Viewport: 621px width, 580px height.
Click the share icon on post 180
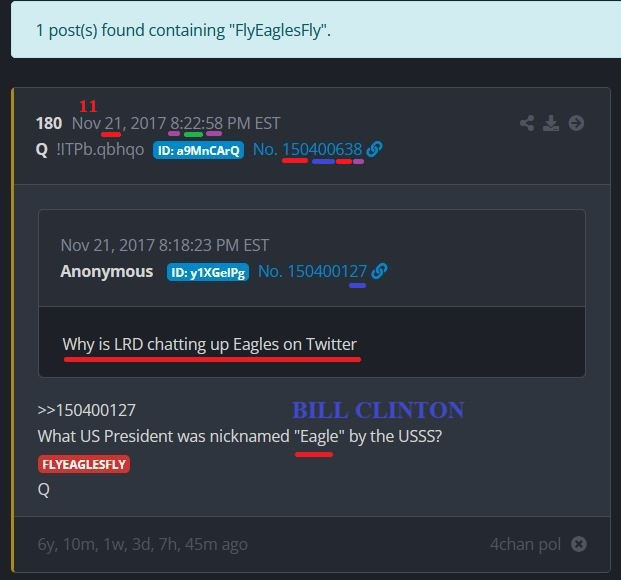[x=527, y=123]
